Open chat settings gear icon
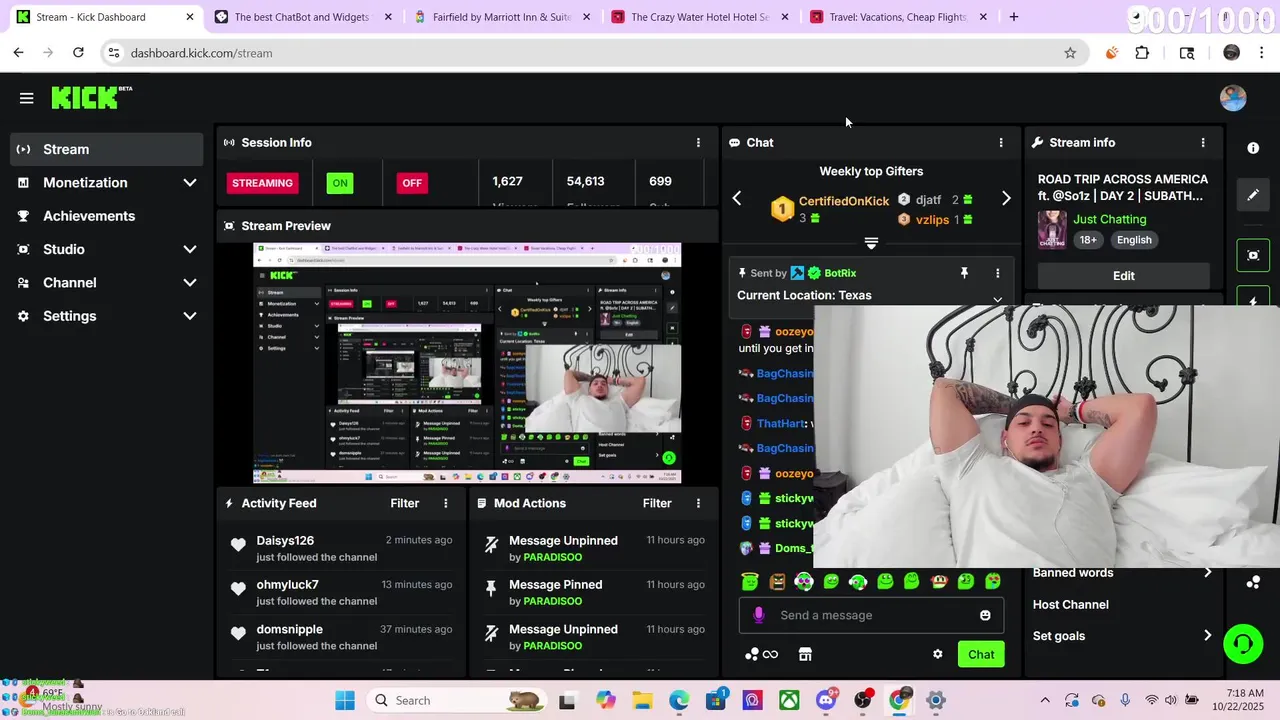Viewport: 1280px width, 720px height. tap(937, 654)
